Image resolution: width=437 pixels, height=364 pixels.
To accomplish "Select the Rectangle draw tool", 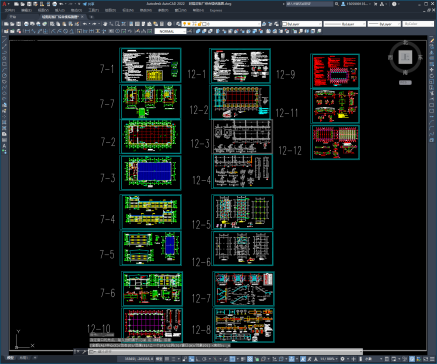I will pos(4,64).
